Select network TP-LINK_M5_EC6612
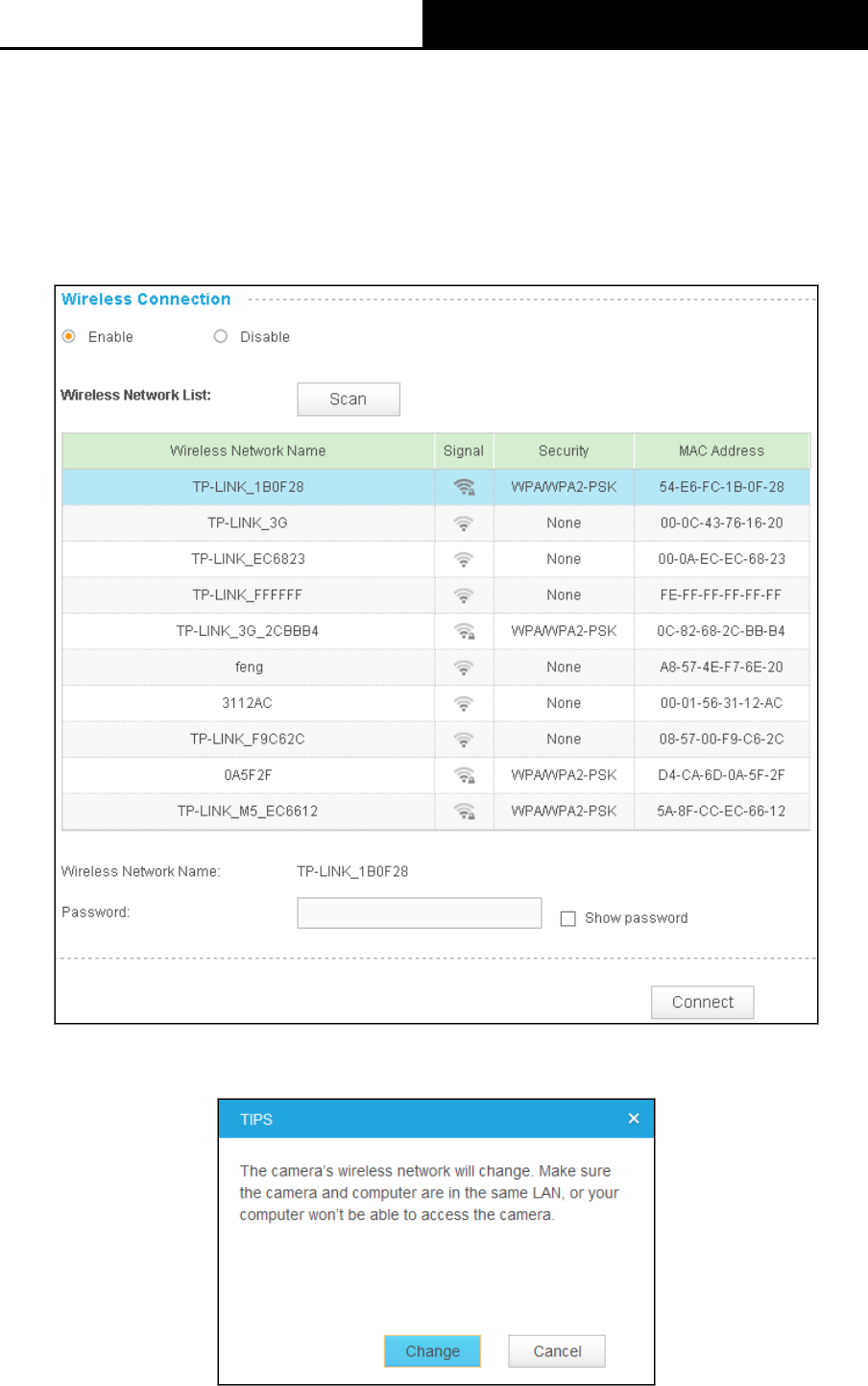868x1386 pixels. tap(248, 811)
